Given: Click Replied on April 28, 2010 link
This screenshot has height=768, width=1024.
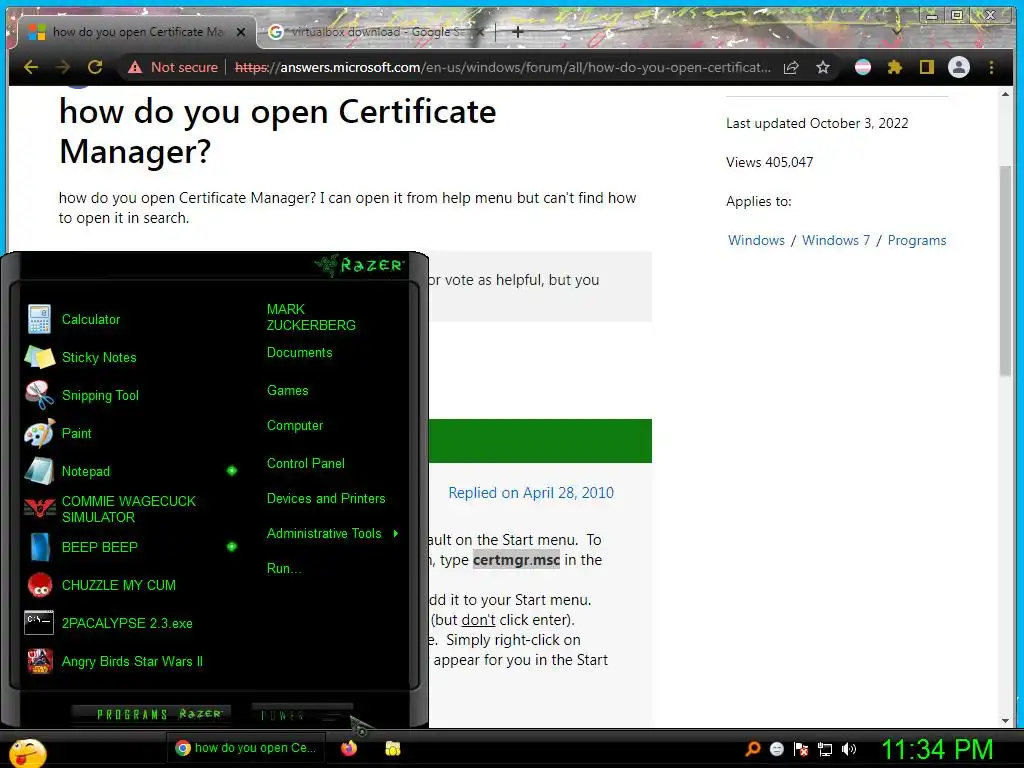Looking at the screenshot, I should pyautogui.click(x=531, y=493).
